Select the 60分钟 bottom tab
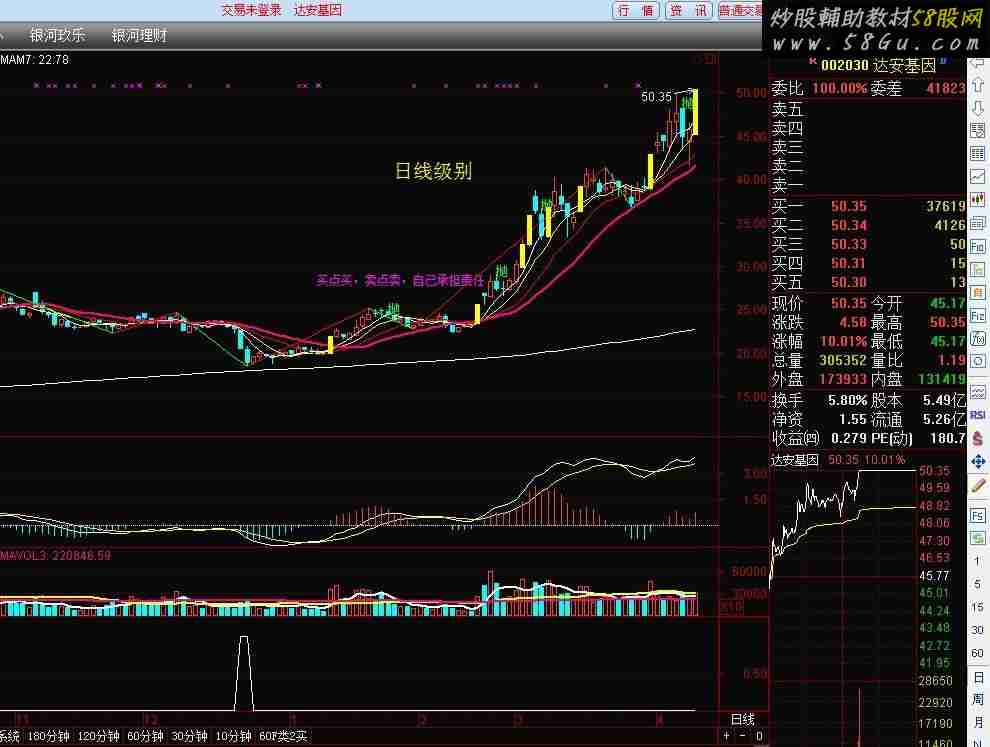Viewport: 990px width, 747px height. (x=145, y=736)
